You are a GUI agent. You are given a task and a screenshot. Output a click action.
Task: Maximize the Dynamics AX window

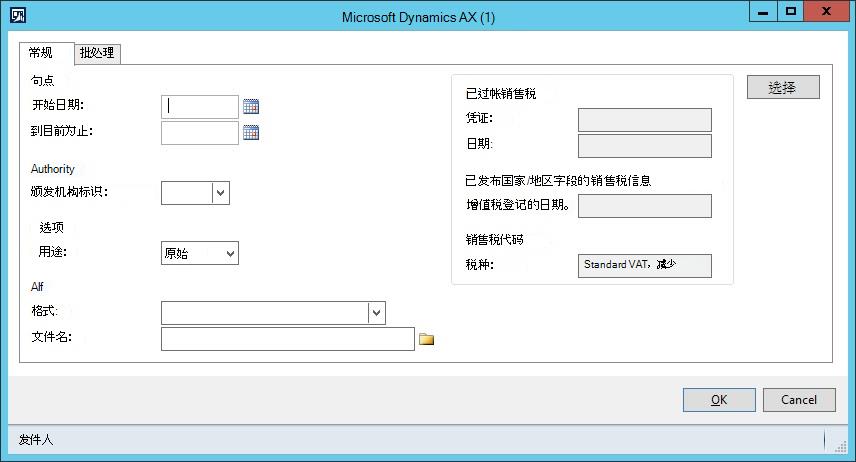coord(790,11)
